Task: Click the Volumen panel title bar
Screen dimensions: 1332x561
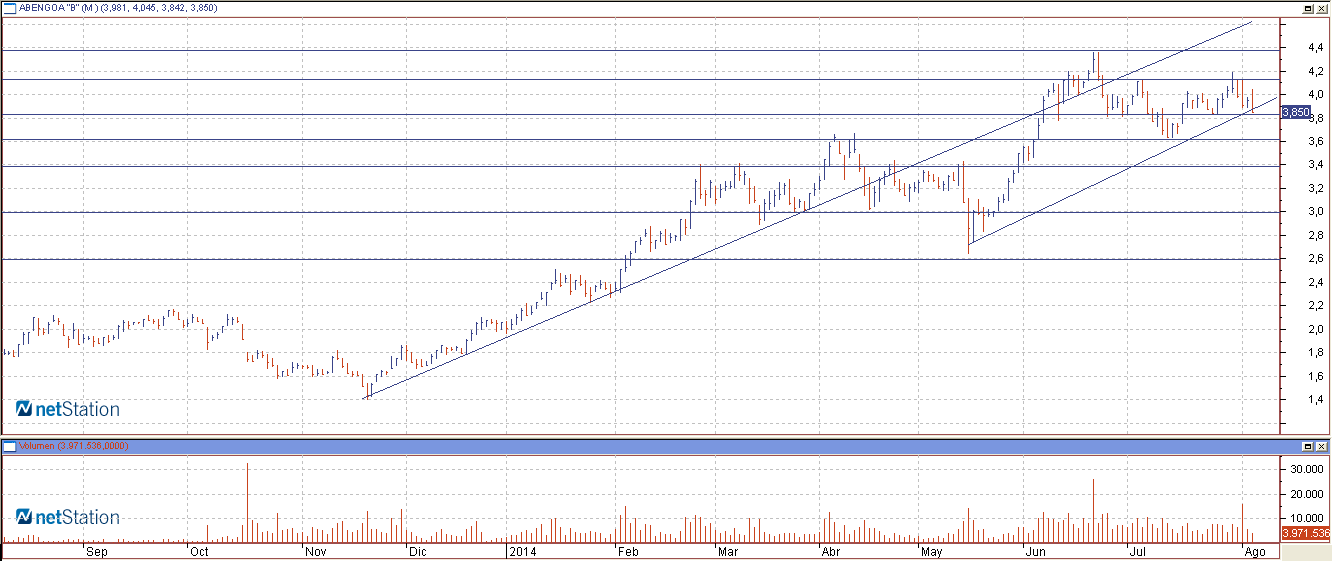Action: click(x=665, y=445)
